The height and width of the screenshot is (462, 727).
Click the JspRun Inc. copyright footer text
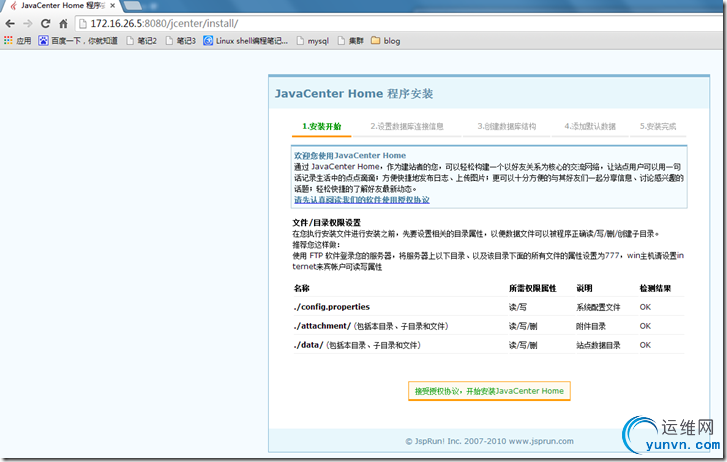click(x=489, y=441)
